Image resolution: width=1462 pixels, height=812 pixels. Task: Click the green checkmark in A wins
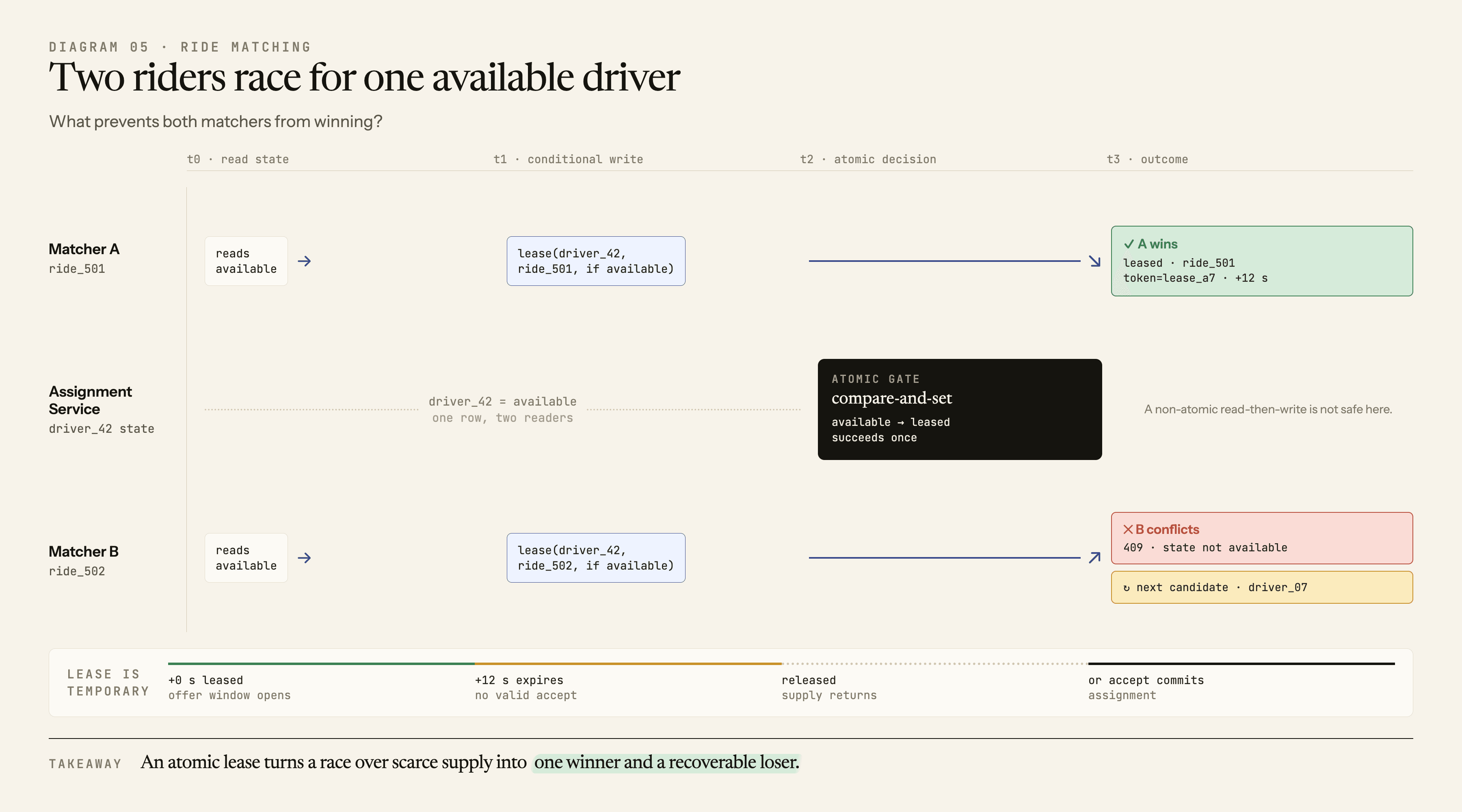pyautogui.click(x=1129, y=244)
